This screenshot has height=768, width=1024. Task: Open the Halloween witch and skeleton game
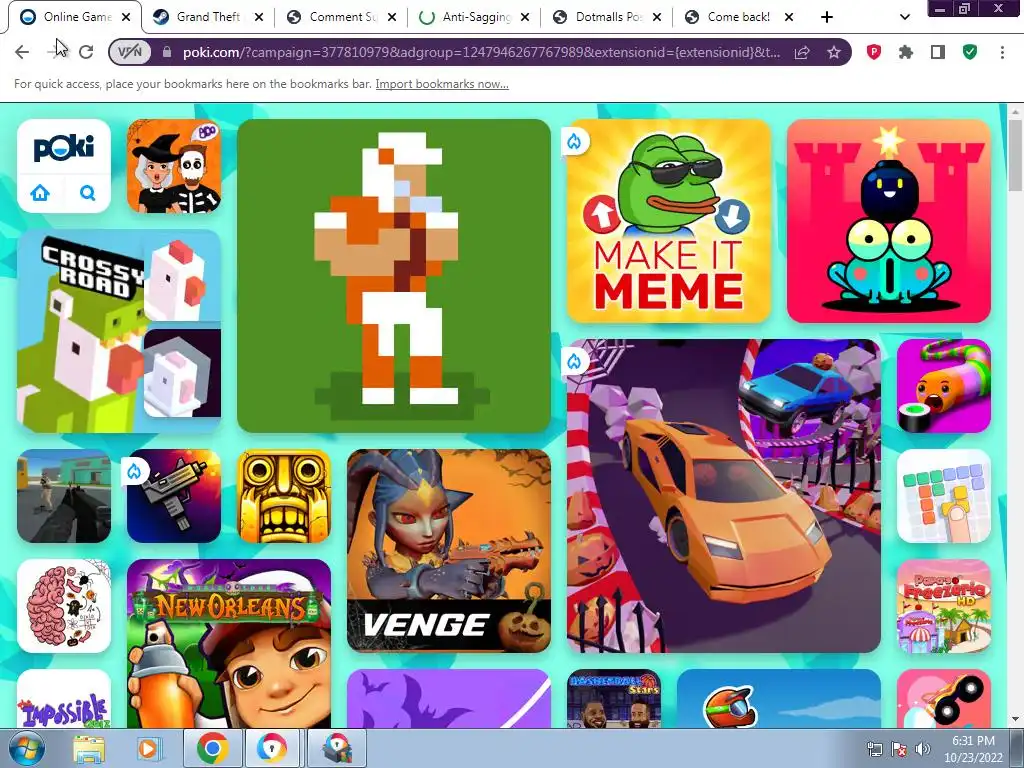pyautogui.click(x=174, y=166)
